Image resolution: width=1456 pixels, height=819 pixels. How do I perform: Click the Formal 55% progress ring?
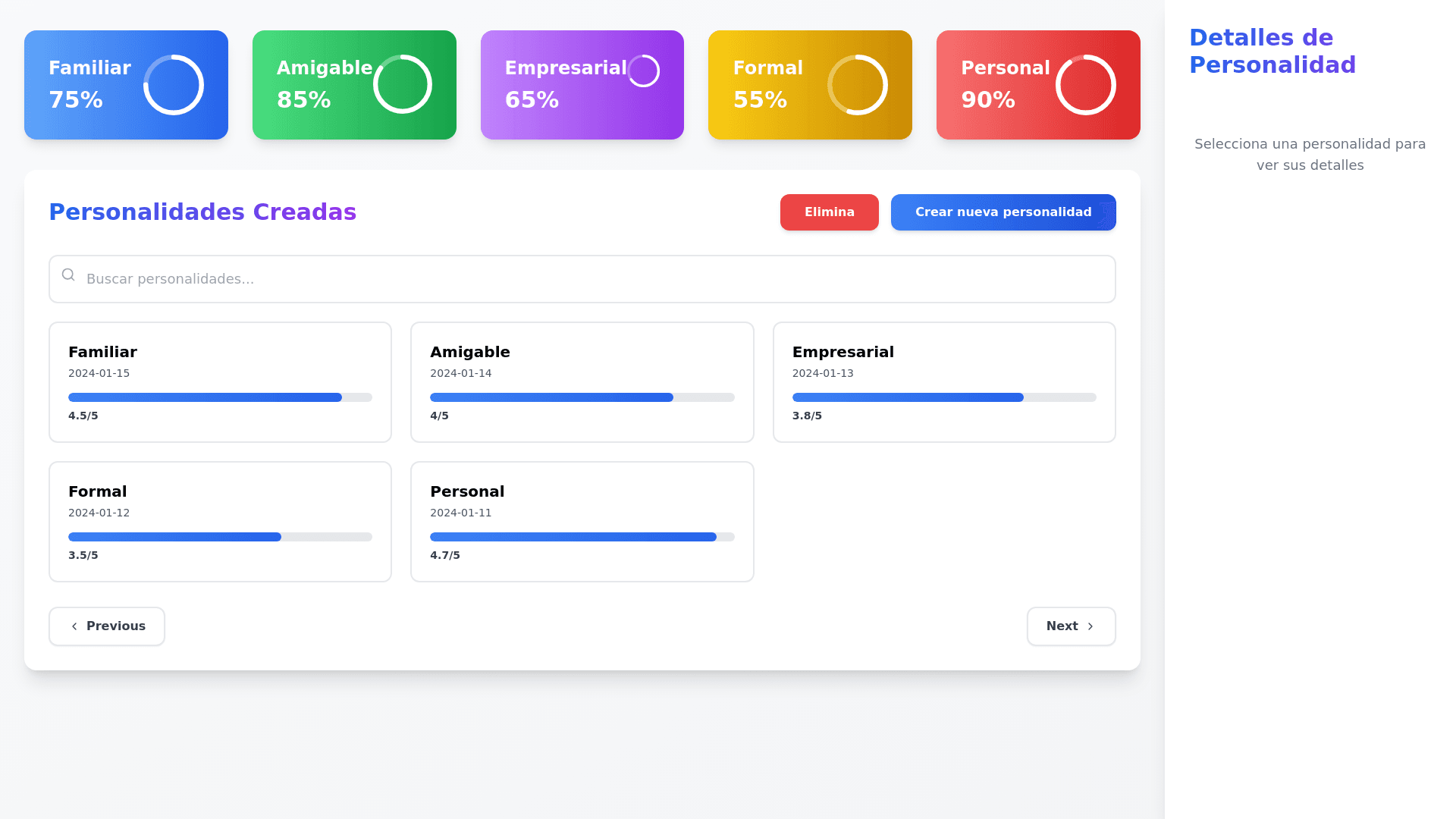pyautogui.click(x=858, y=85)
